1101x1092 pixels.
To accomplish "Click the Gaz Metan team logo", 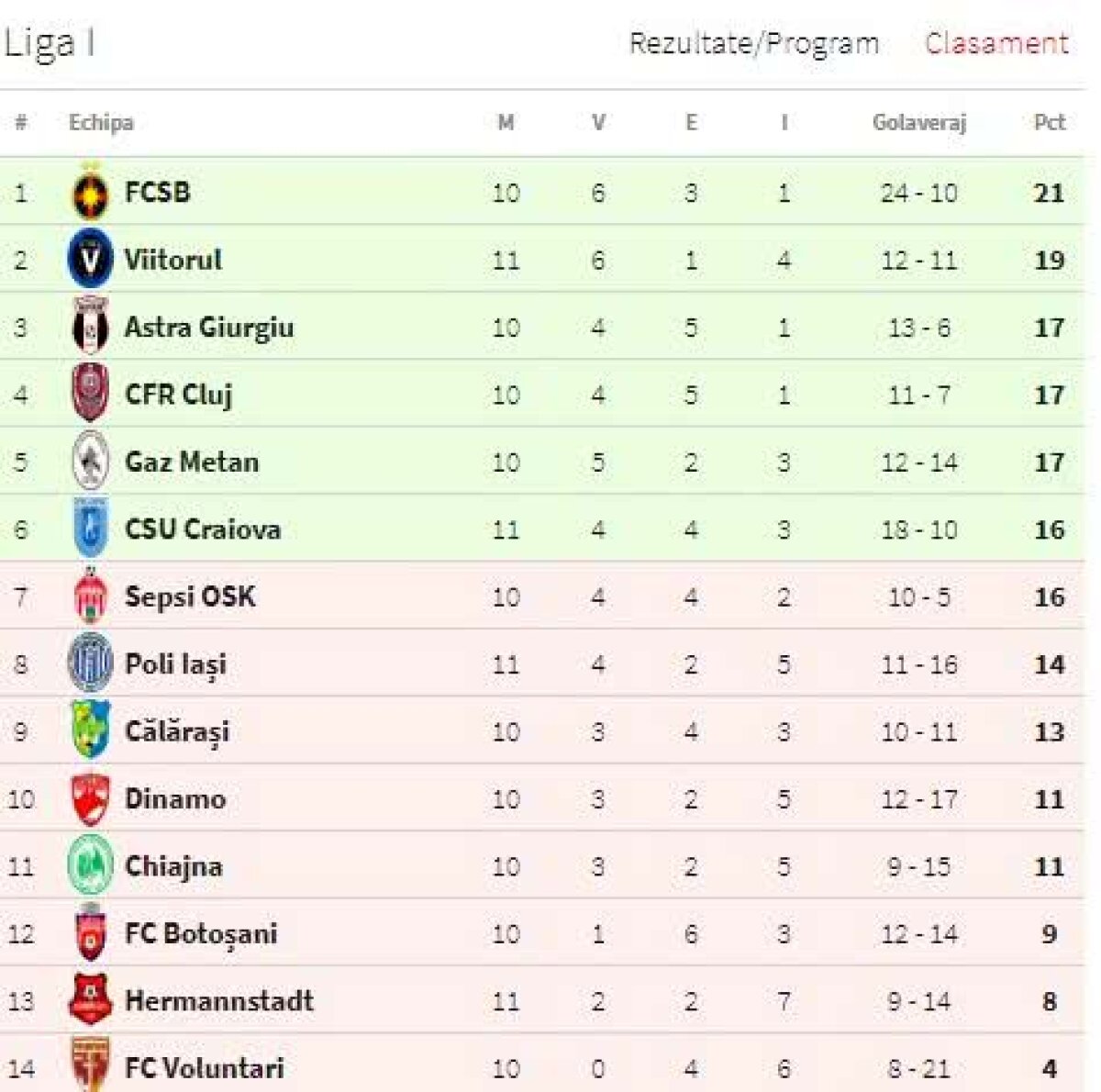I will [91, 462].
